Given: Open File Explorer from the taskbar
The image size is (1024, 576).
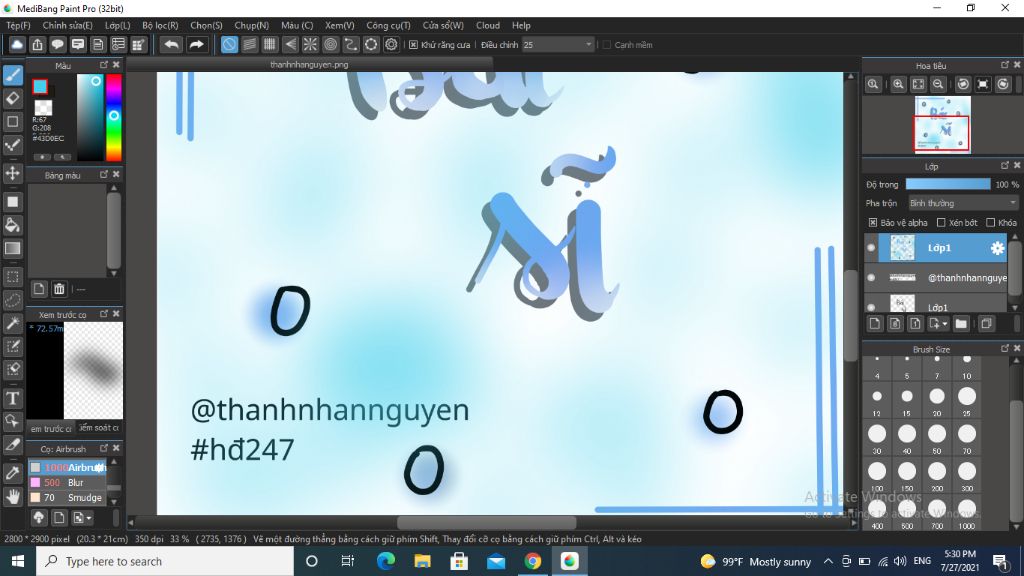Looking at the screenshot, I should pyautogui.click(x=423, y=561).
